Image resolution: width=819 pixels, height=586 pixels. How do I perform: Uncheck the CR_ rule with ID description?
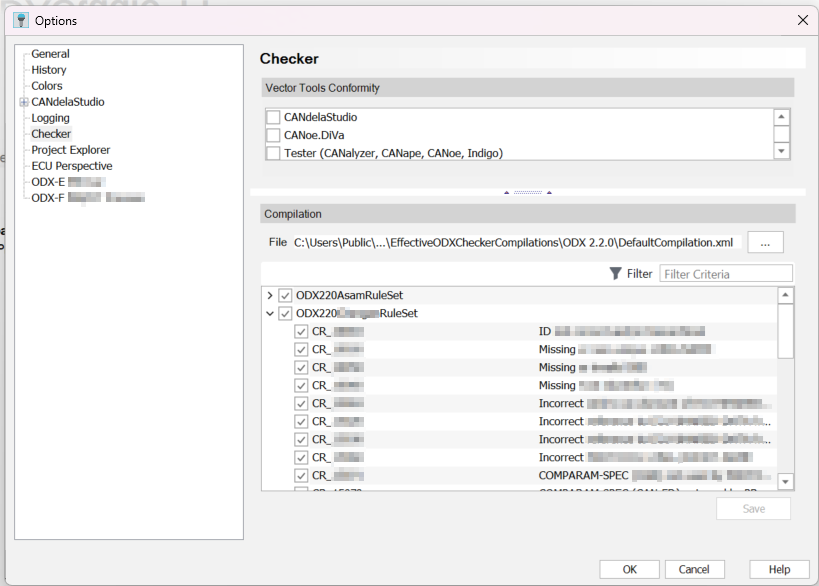coord(301,332)
